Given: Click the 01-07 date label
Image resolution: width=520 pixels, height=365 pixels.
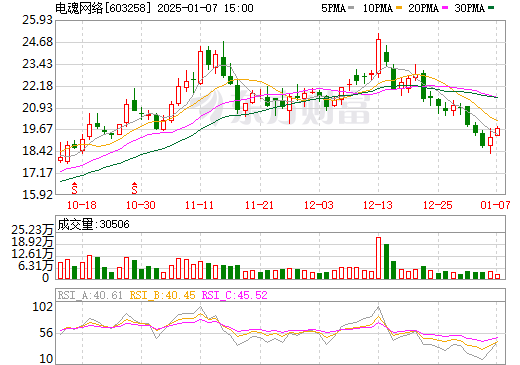Looking at the screenshot, I should click(x=495, y=205).
